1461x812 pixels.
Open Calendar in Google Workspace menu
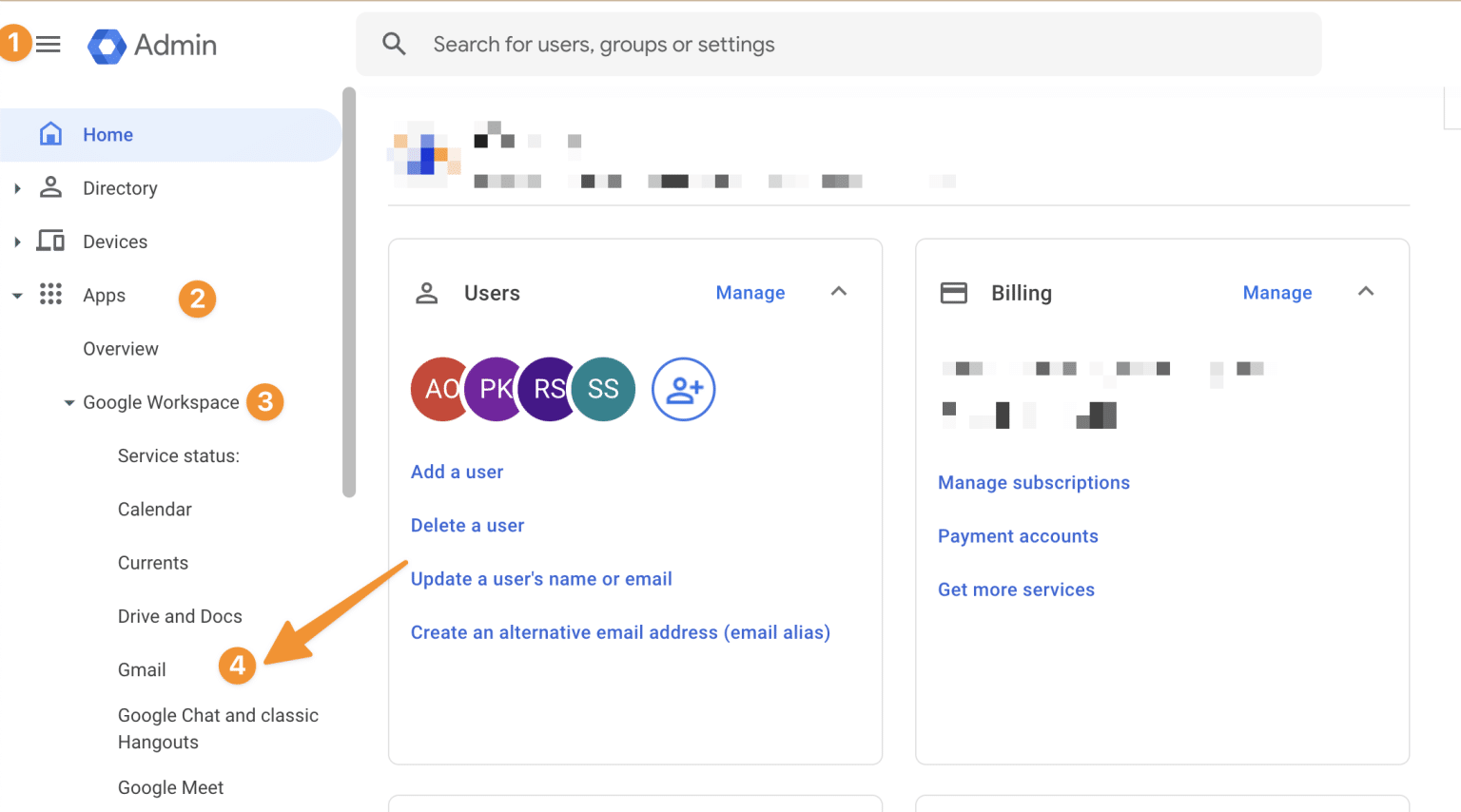[155, 510]
